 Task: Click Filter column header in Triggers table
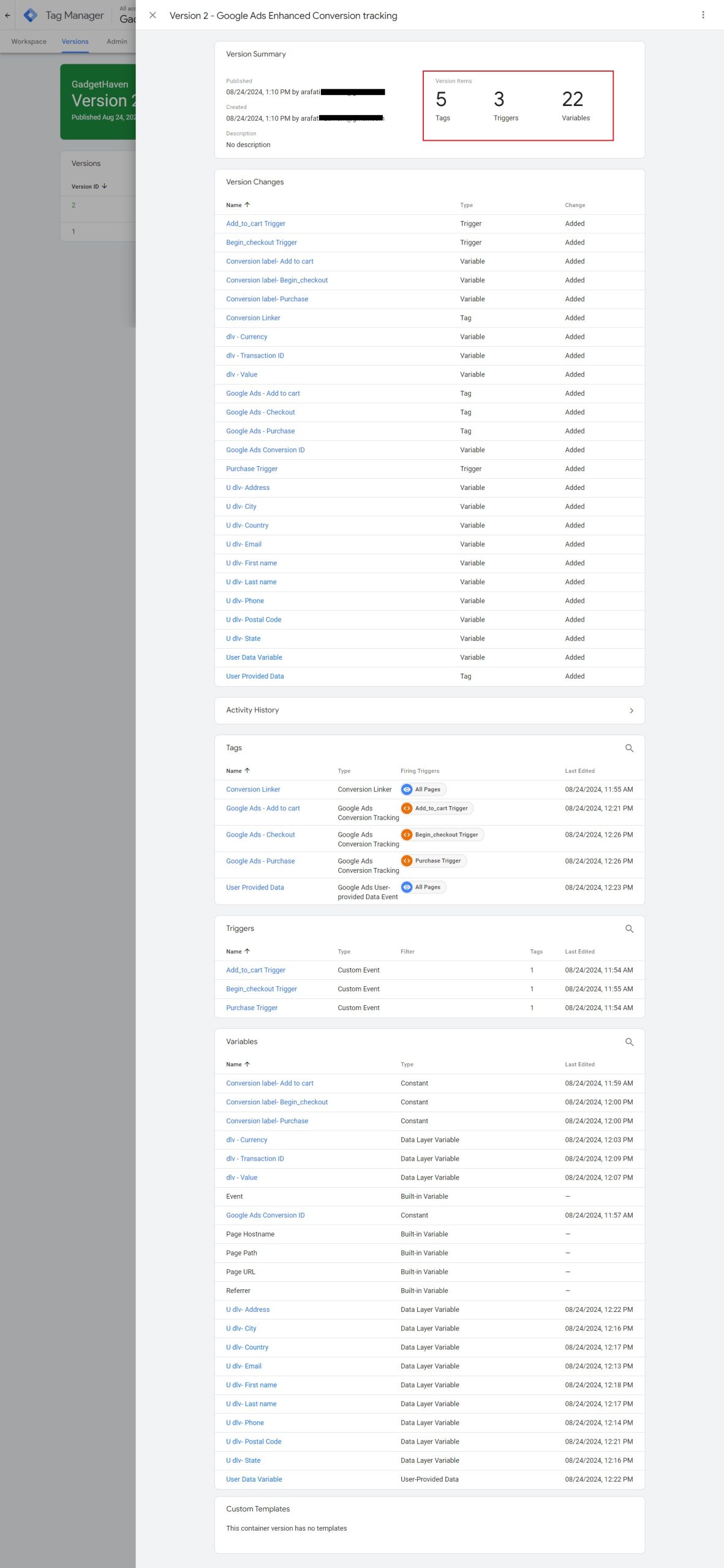407,952
